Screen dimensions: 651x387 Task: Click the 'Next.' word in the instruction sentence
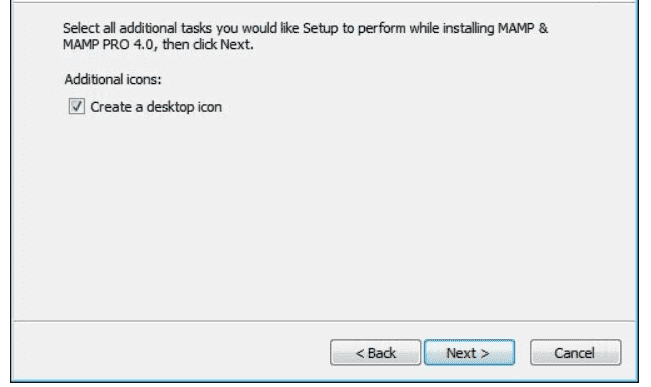click(237, 44)
